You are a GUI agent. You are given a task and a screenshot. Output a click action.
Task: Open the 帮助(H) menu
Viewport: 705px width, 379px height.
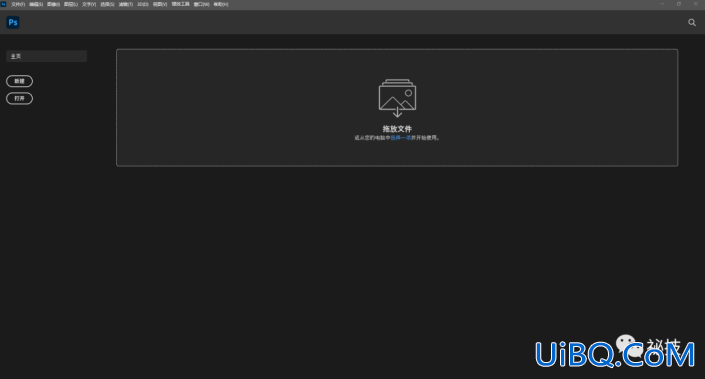(221, 4)
